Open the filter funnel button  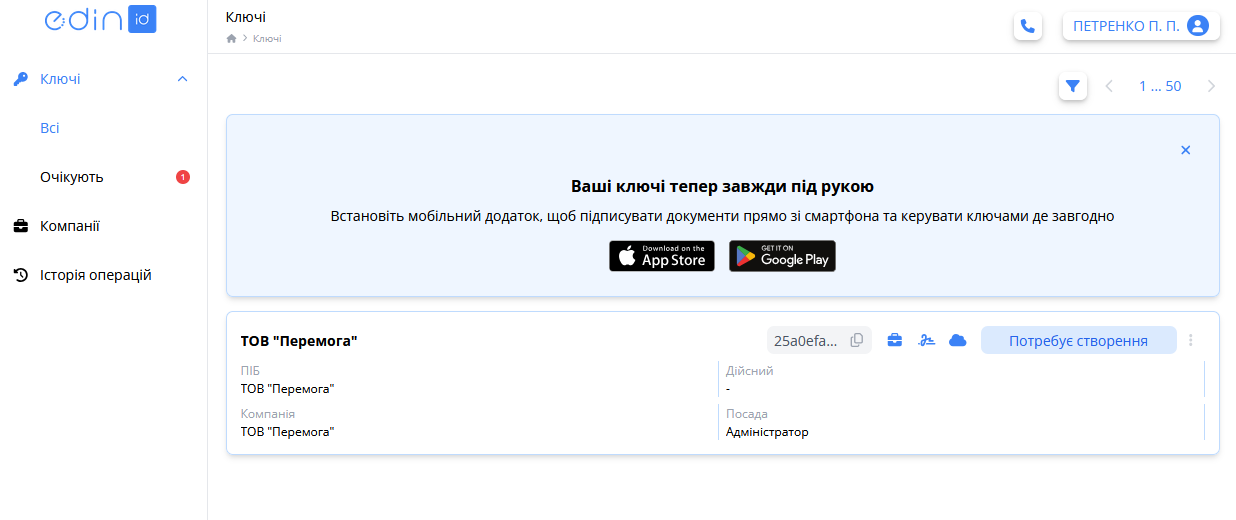(1073, 86)
